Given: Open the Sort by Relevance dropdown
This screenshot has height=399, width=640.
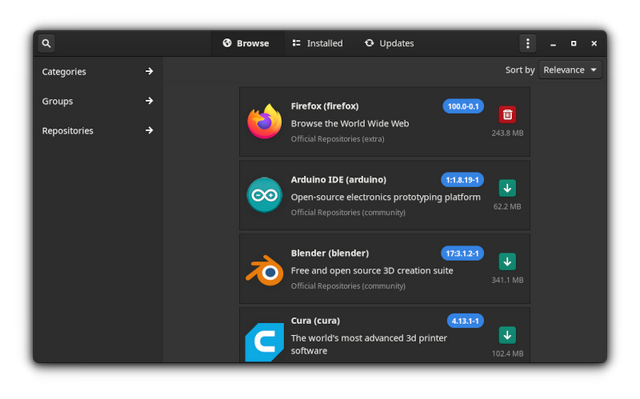Looking at the screenshot, I should (570, 70).
